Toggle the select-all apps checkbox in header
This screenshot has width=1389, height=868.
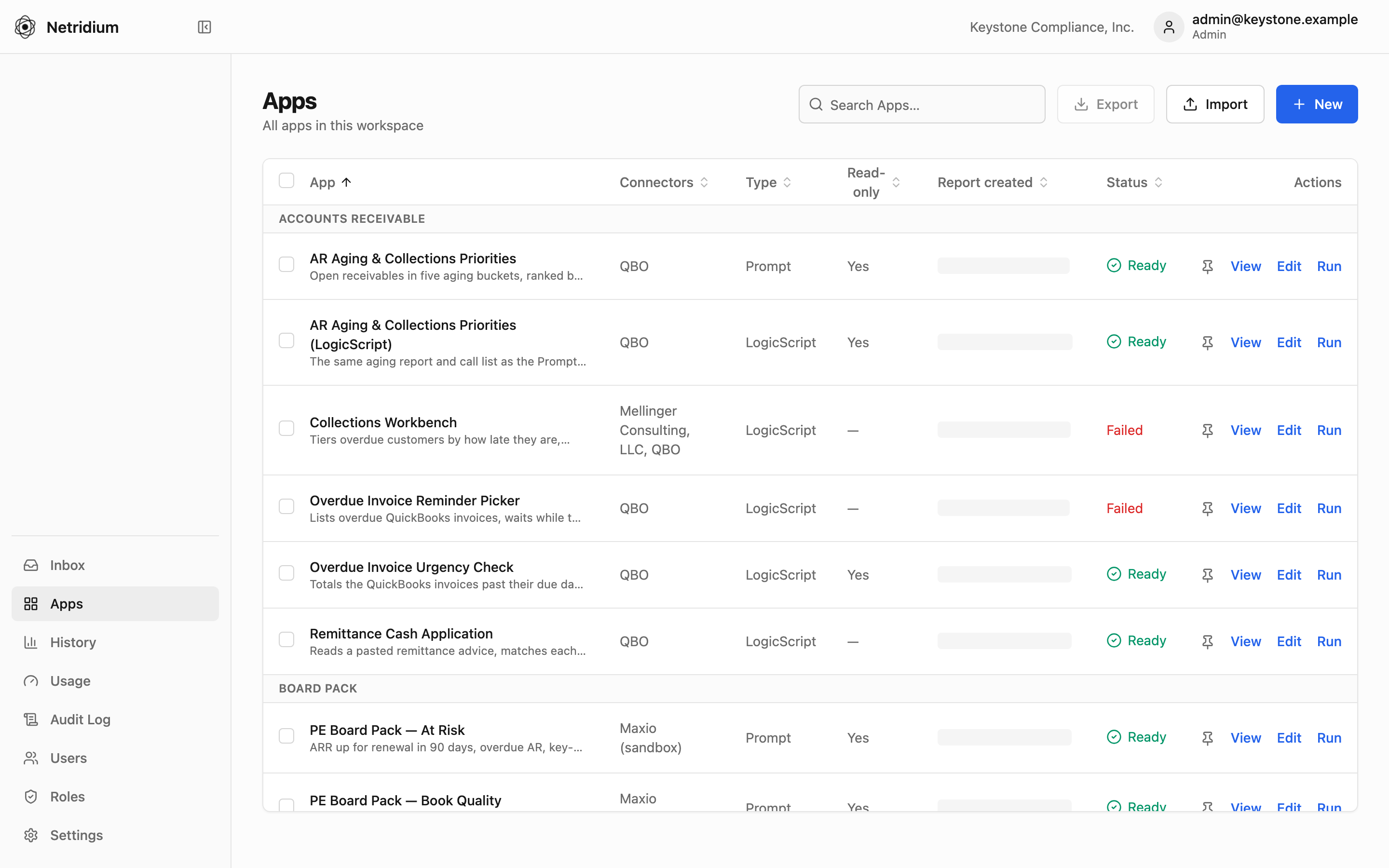pos(286,181)
